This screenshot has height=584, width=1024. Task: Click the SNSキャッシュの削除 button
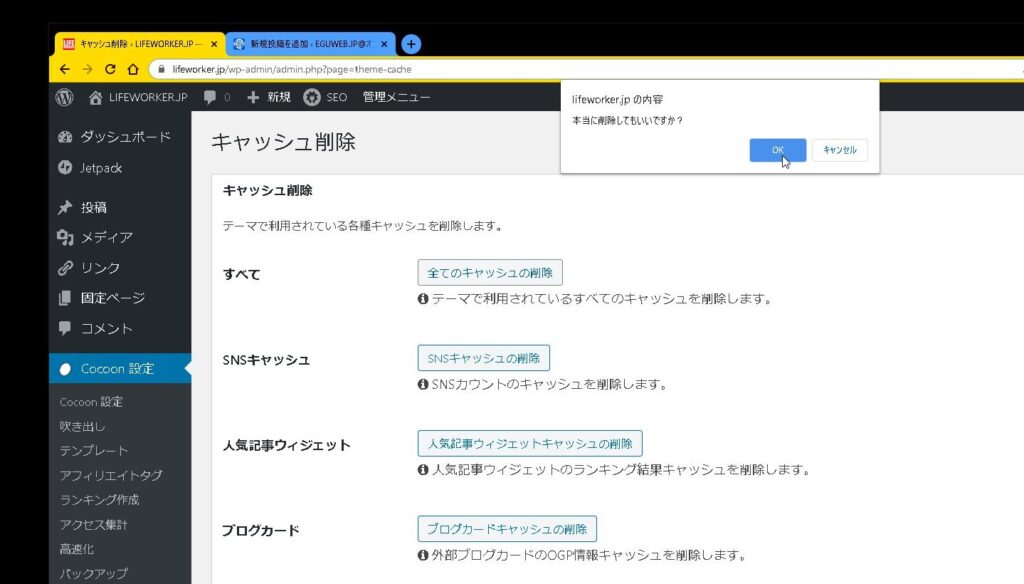pos(483,358)
